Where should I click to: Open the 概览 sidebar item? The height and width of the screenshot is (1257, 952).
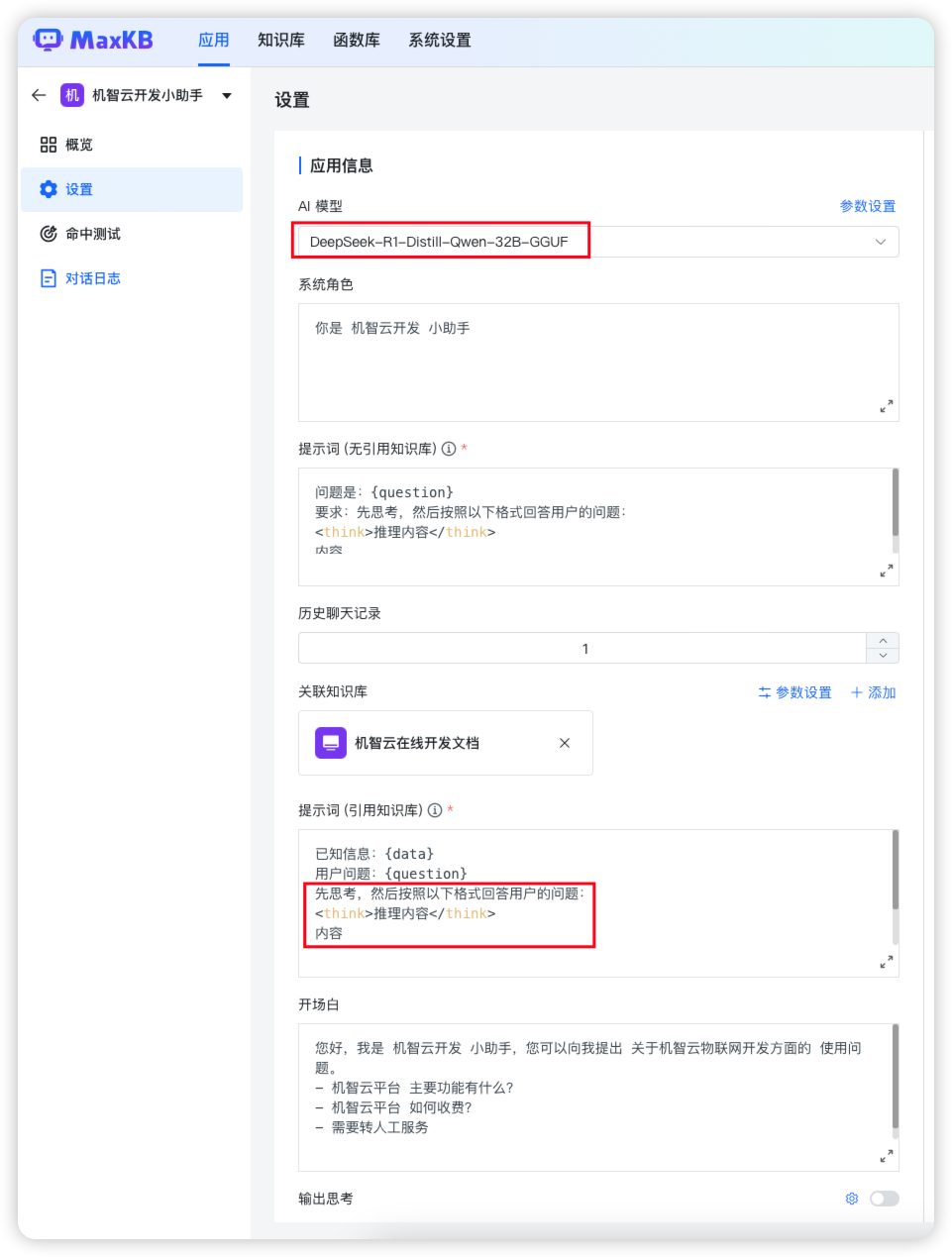(132, 145)
